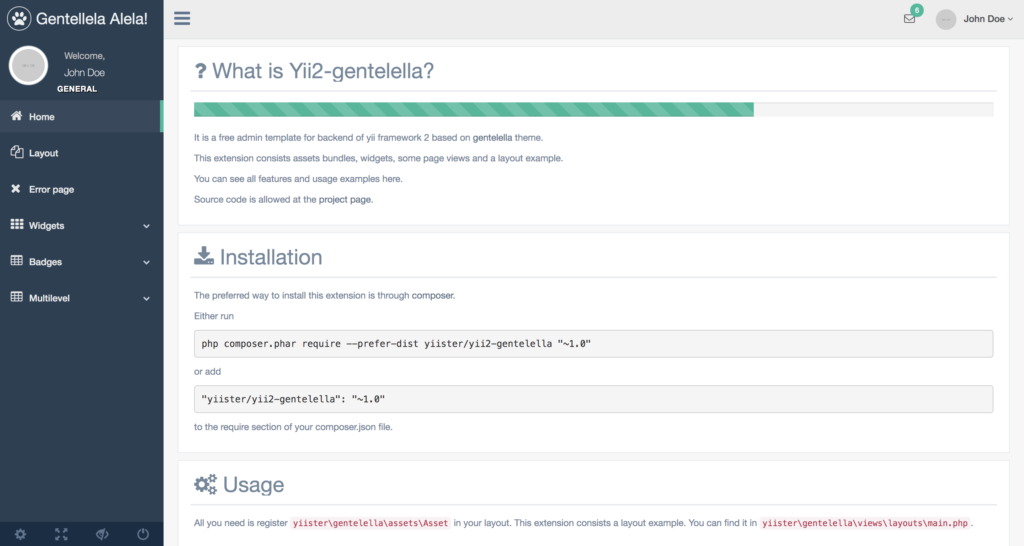
Task: Open settings gear in sidebar footer
Action: tap(20, 534)
